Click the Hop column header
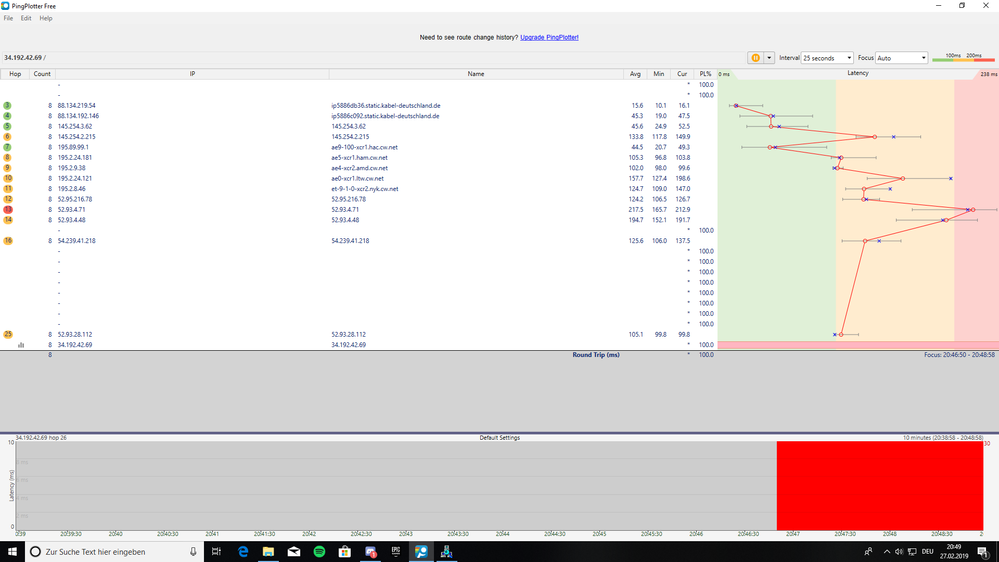The image size is (999, 562). click(15, 74)
